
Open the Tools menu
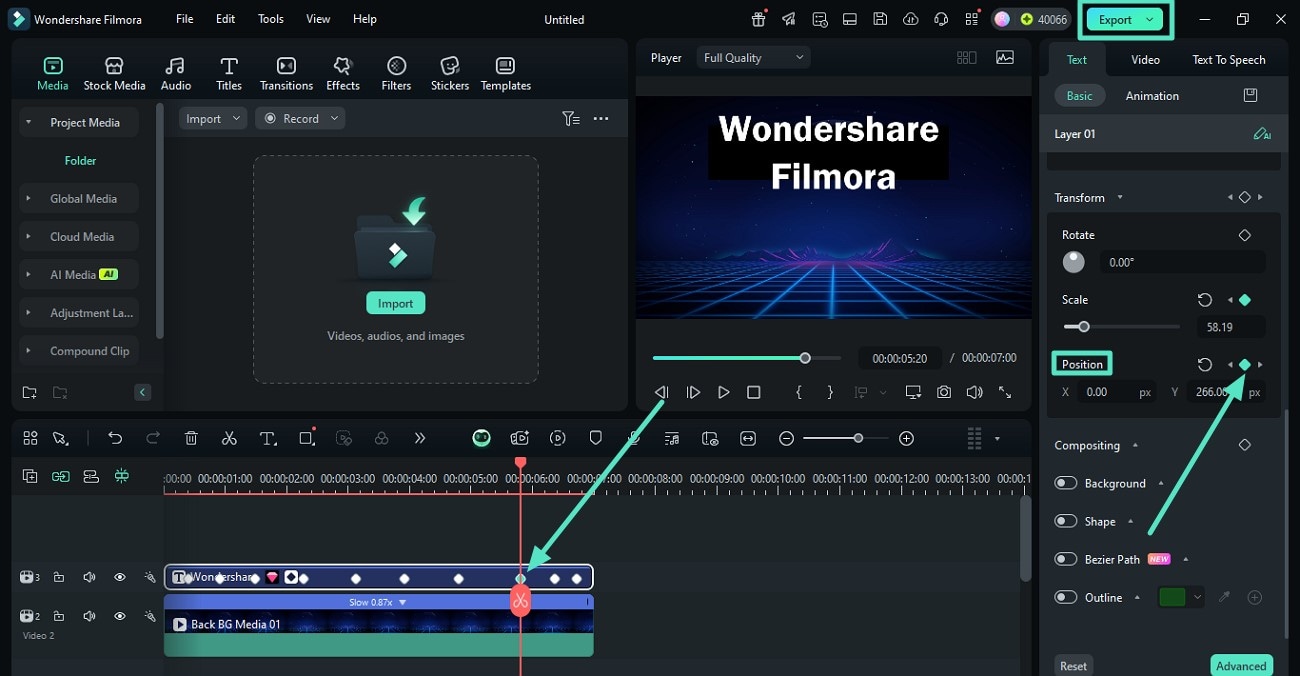click(x=271, y=19)
